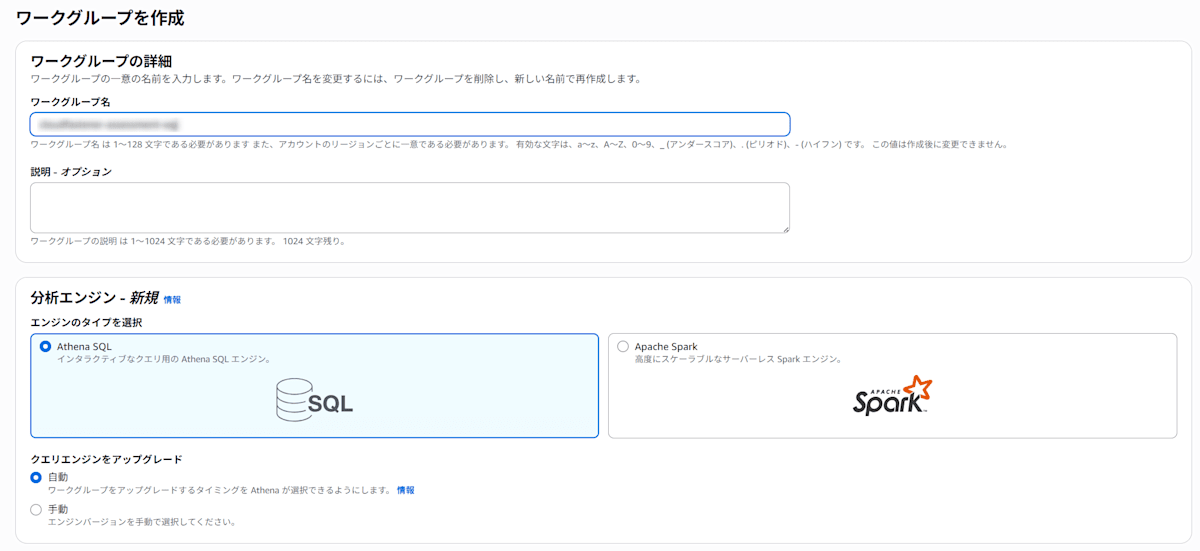Open the 情報 link beside 分析エンジン heading
The height and width of the screenshot is (551, 1200).
[x=172, y=299]
